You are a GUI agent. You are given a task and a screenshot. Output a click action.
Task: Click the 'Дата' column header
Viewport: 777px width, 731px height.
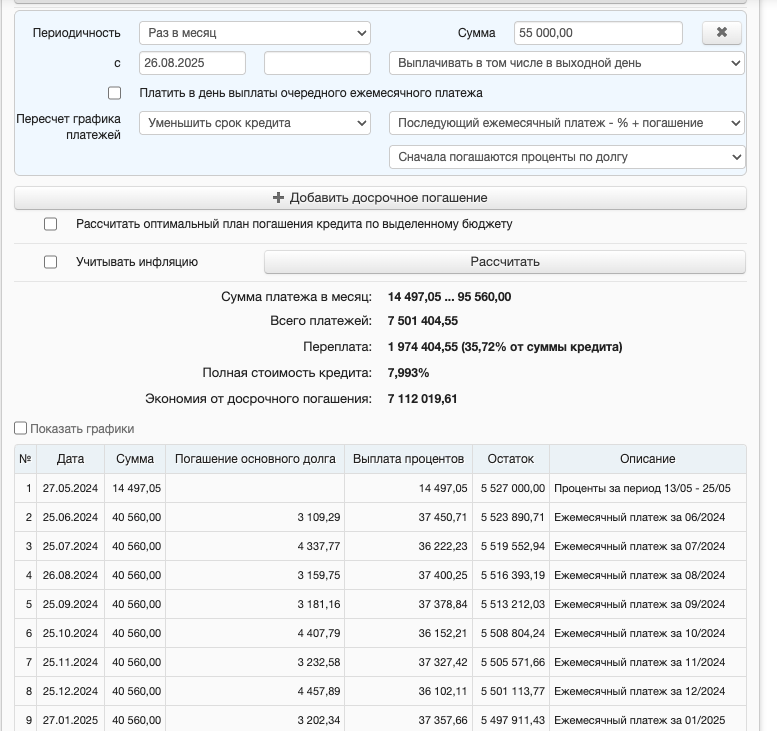coord(70,459)
